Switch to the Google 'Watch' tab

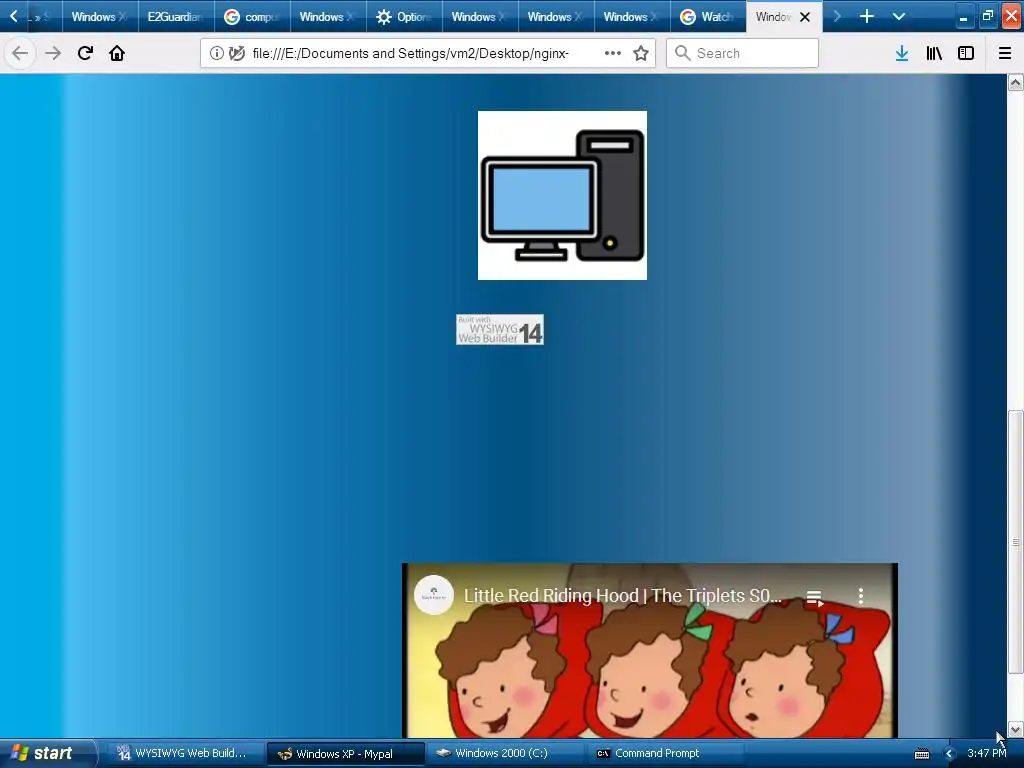click(708, 17)
